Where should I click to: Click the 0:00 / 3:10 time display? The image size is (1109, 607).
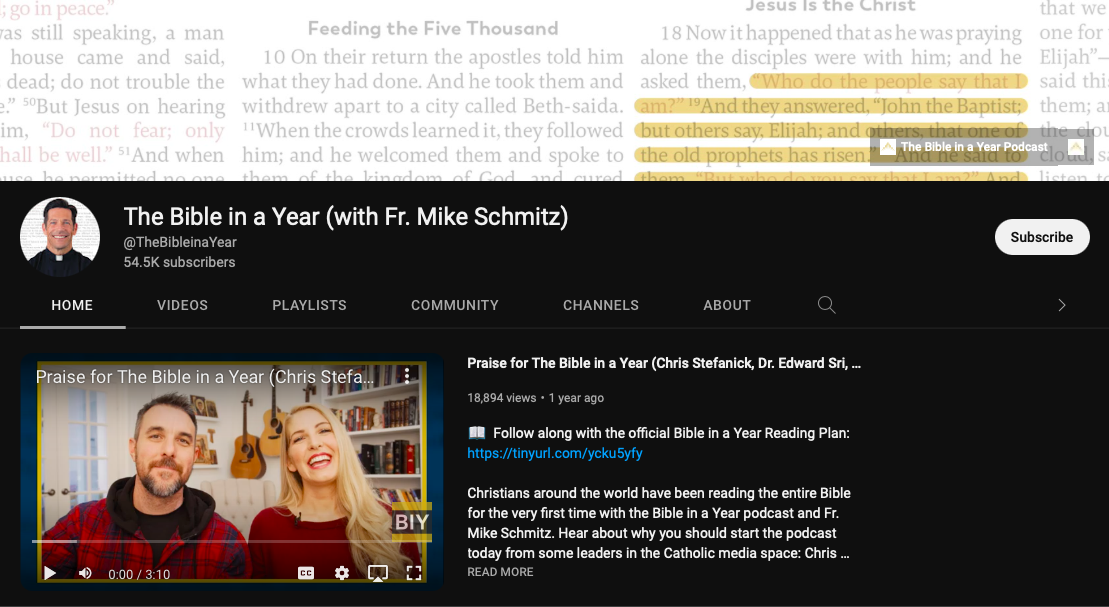[139, 574]
